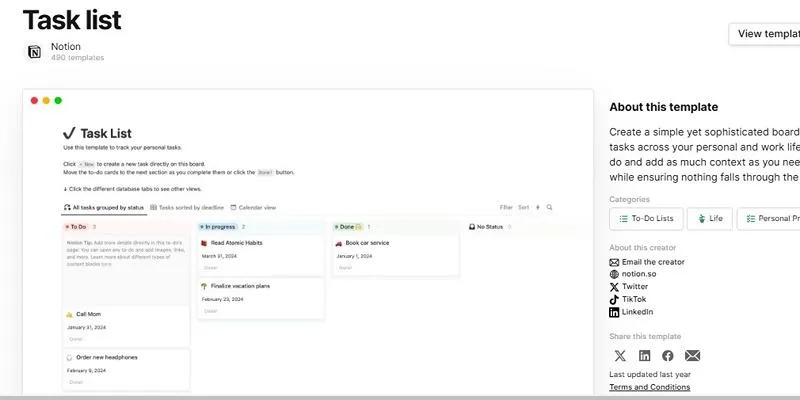Select All tasks grouped by status tab
The image size is (800, 400).
pyautogui.click(x=104, y=208)
